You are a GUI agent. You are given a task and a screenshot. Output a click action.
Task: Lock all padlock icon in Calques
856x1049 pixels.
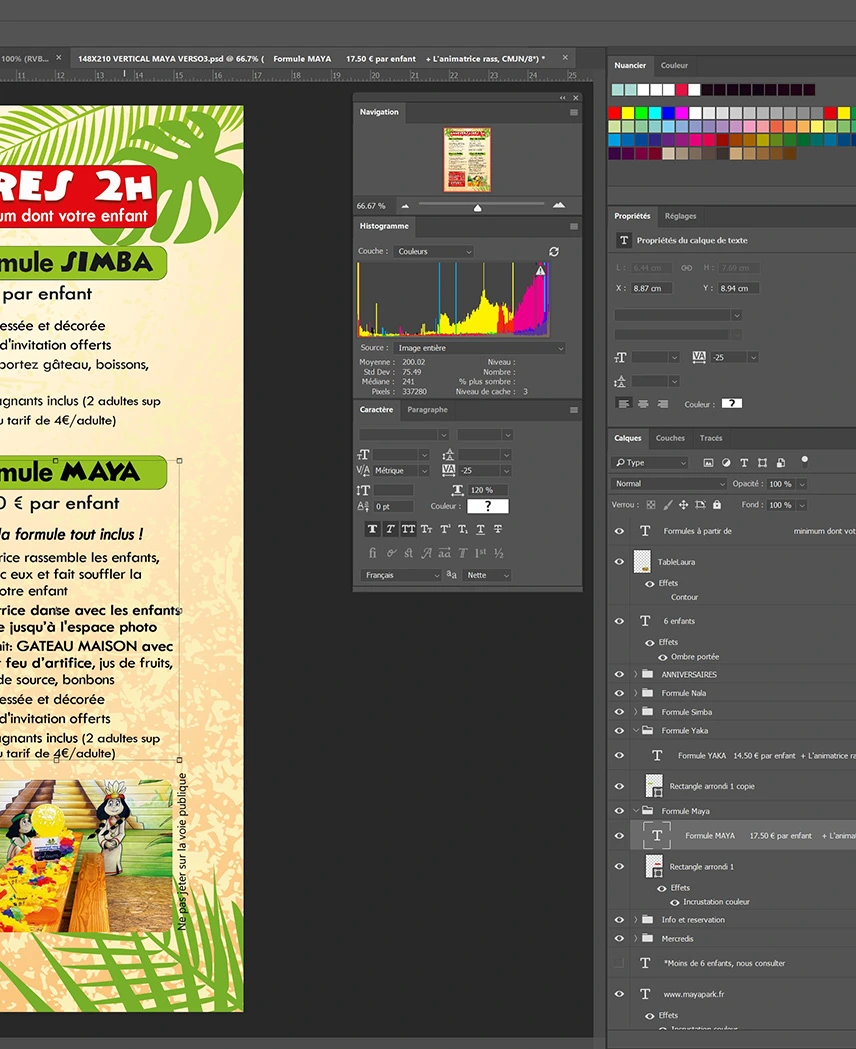pyautogui.click(x=717, y=505)
